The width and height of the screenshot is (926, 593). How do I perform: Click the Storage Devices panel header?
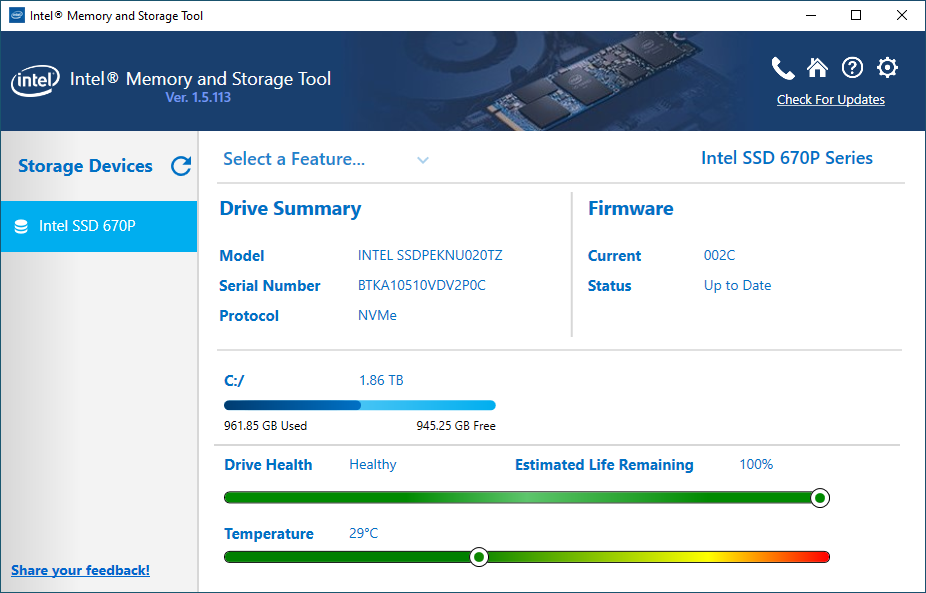[84, 166]
